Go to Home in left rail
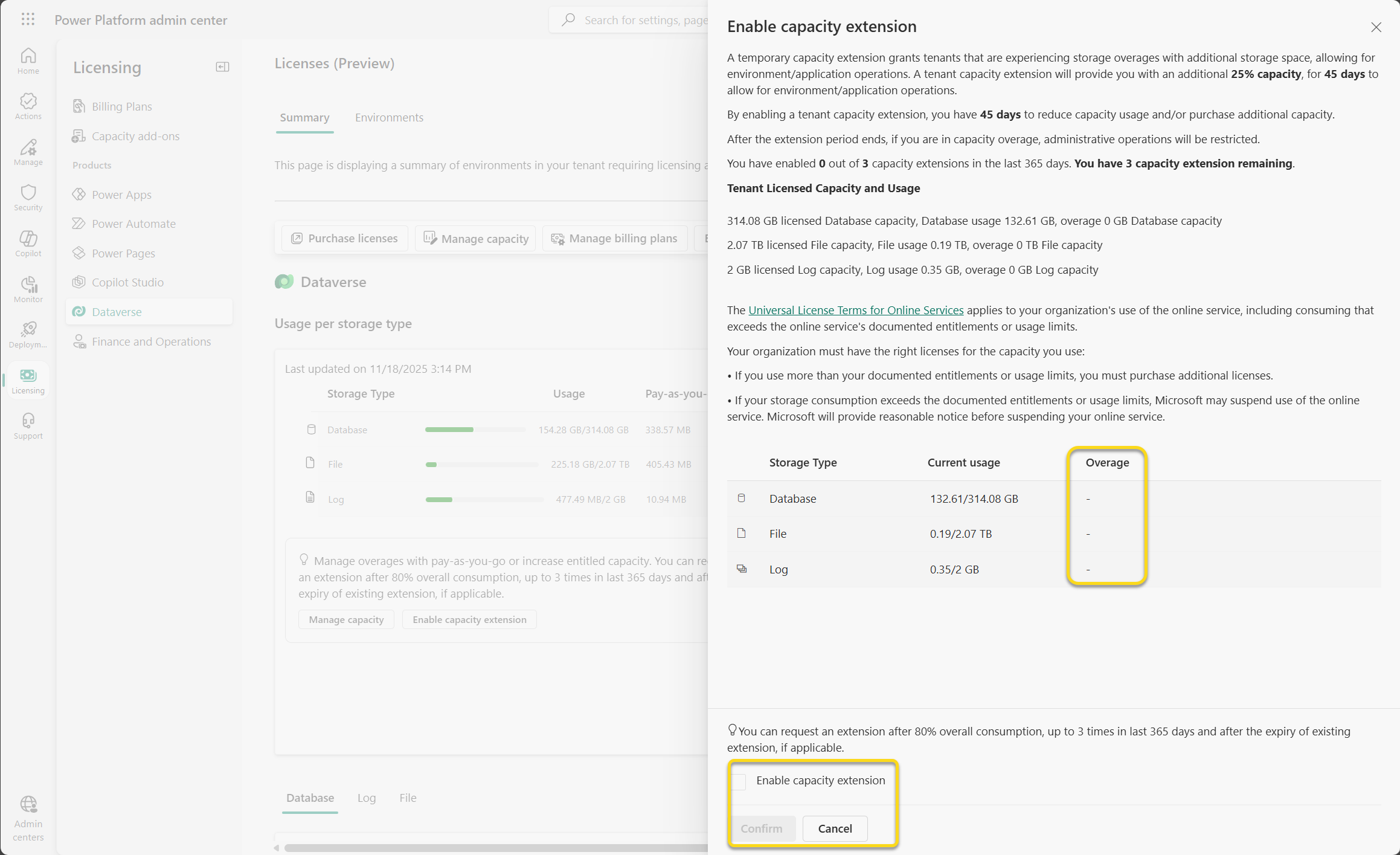This screenshot has height=855, width=1400. 28,61
